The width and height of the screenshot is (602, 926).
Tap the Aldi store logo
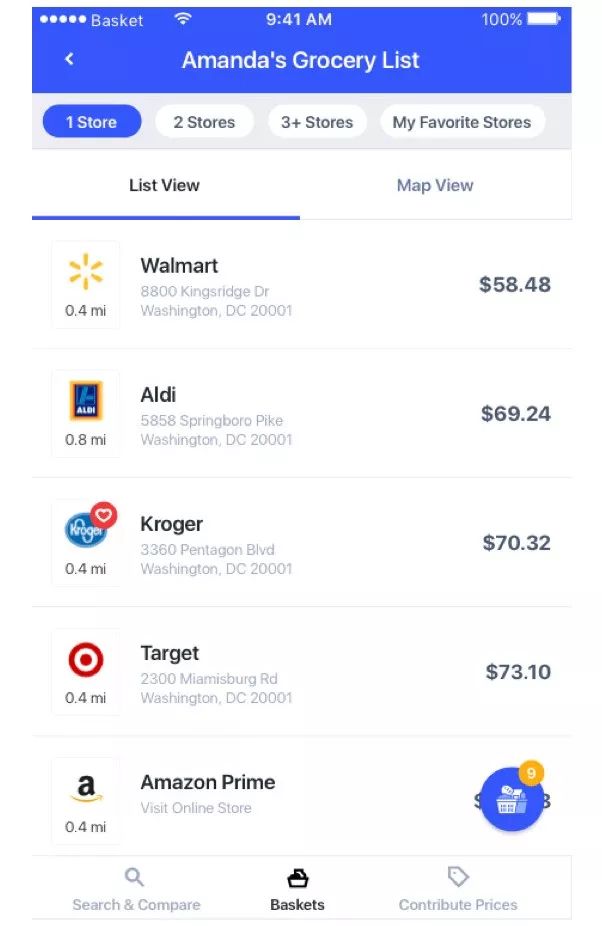coord(86,401)
